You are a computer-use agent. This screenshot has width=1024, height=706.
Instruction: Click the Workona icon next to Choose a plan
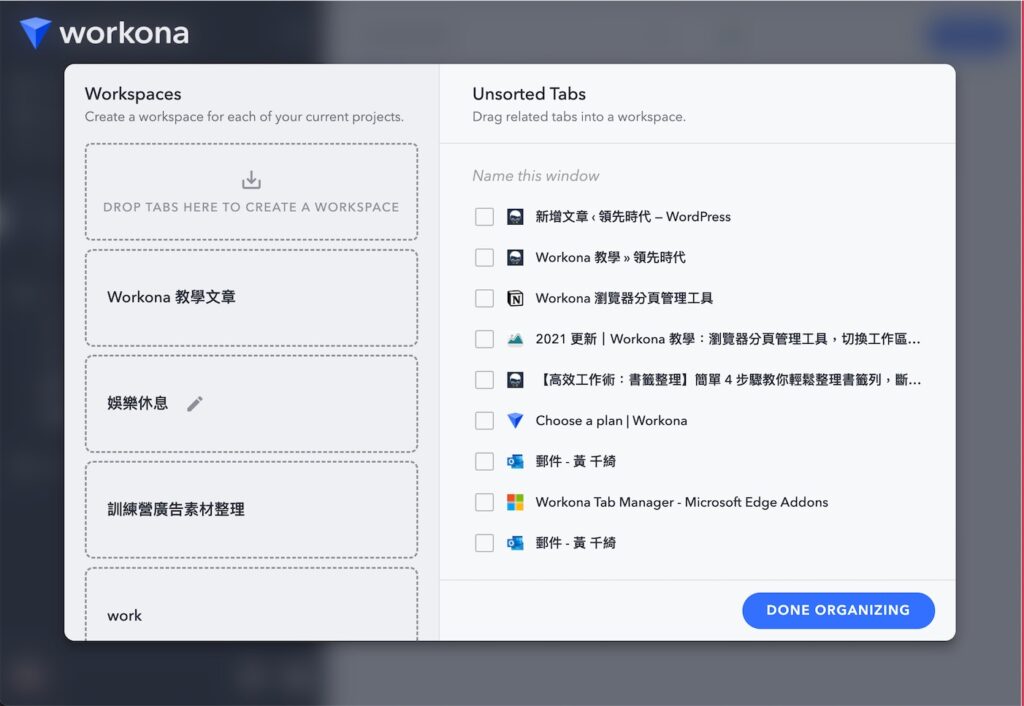point(515,421)
